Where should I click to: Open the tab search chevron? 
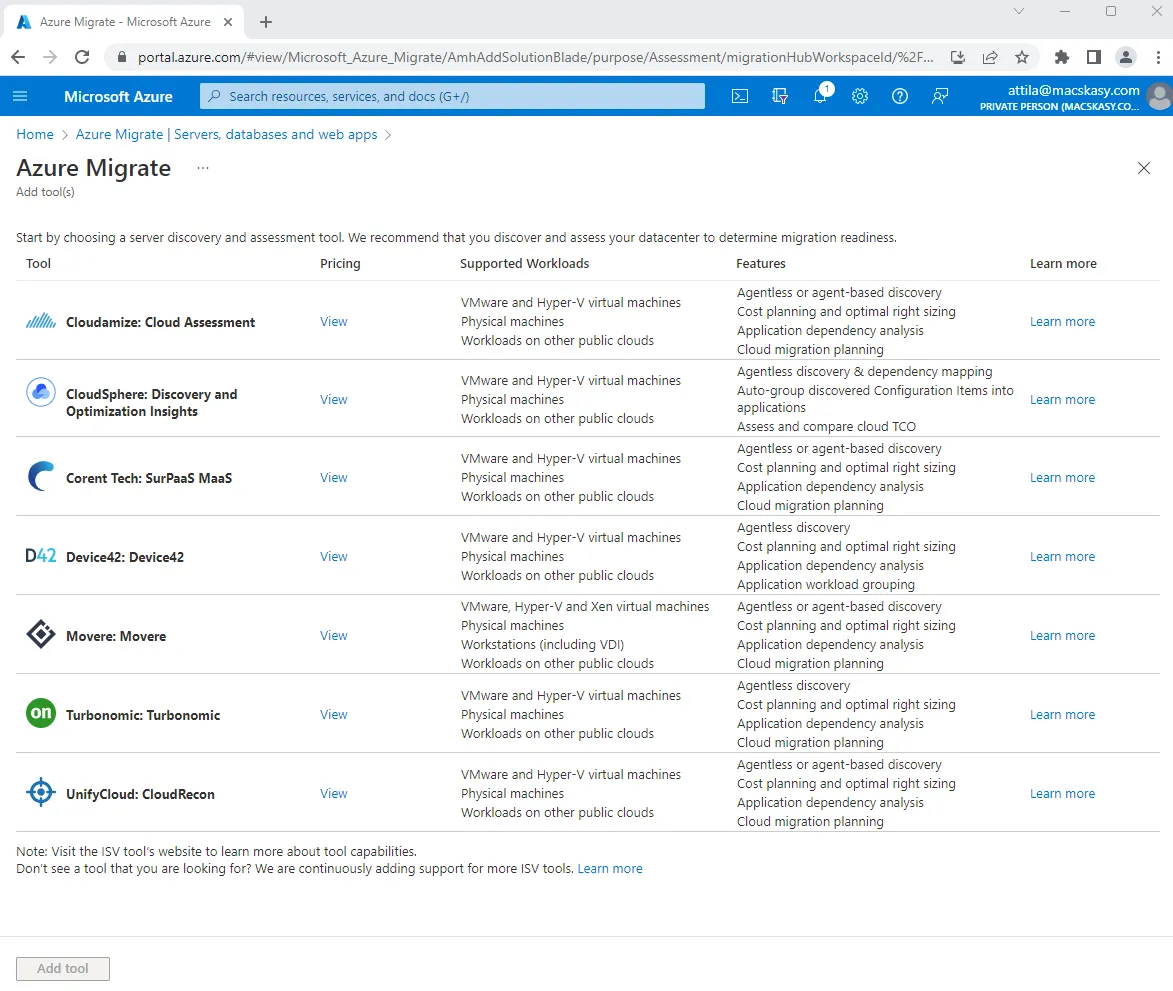[x=1019, y=11]
